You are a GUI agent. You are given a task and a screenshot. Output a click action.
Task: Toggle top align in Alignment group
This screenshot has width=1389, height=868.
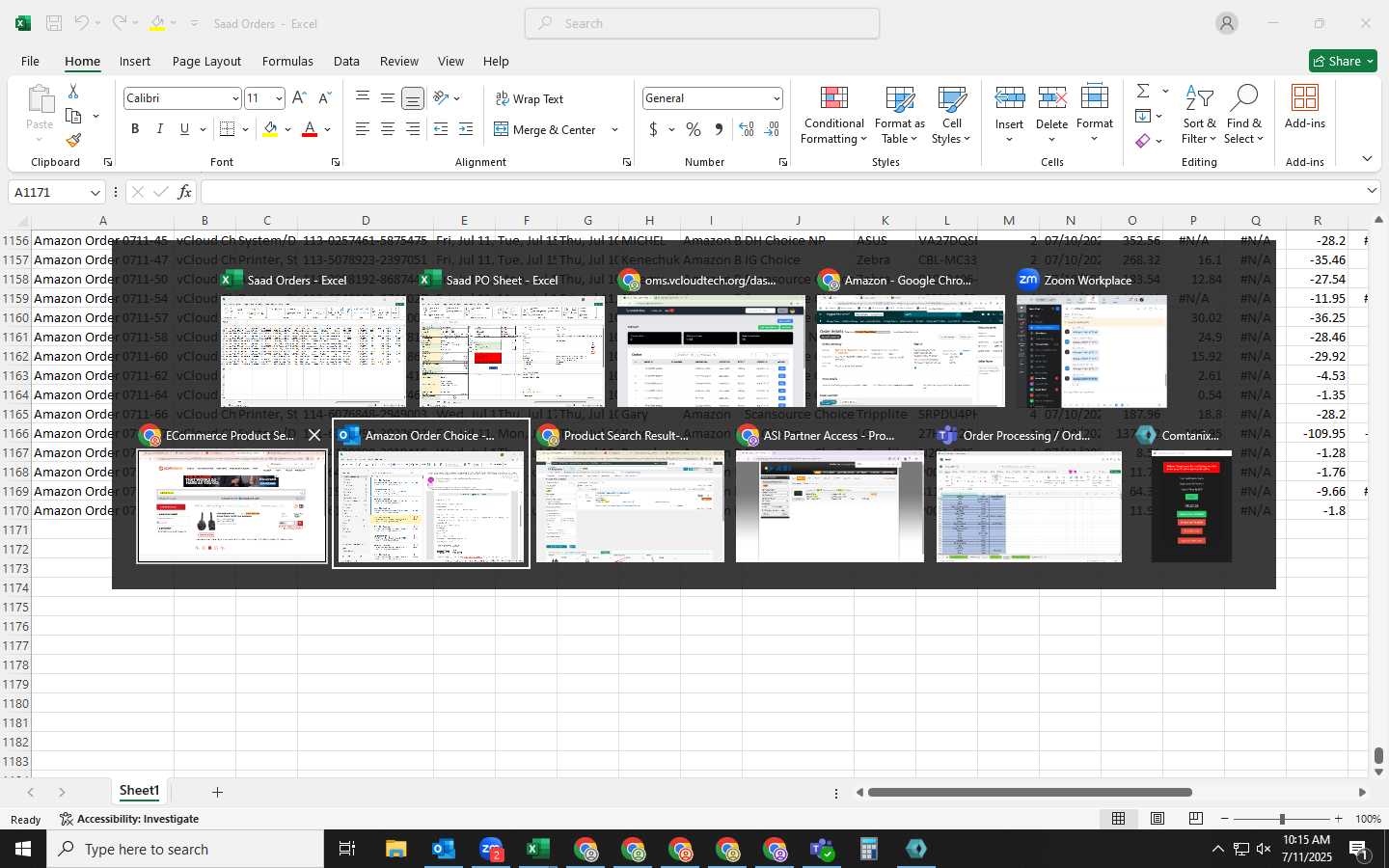click(363, 97)
